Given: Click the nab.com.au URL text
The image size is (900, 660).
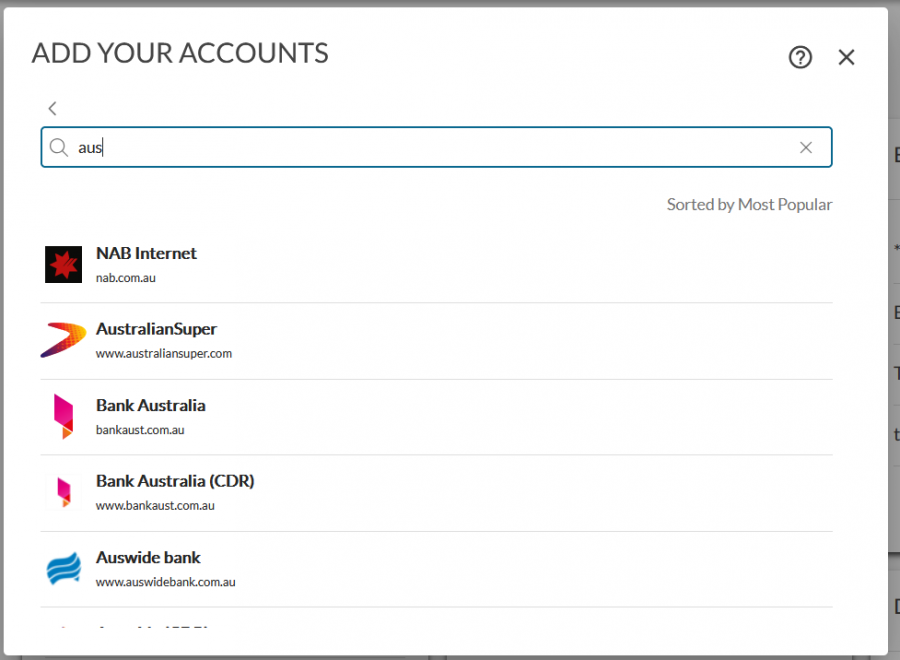Looking at the screenshot, I should 126,278.
